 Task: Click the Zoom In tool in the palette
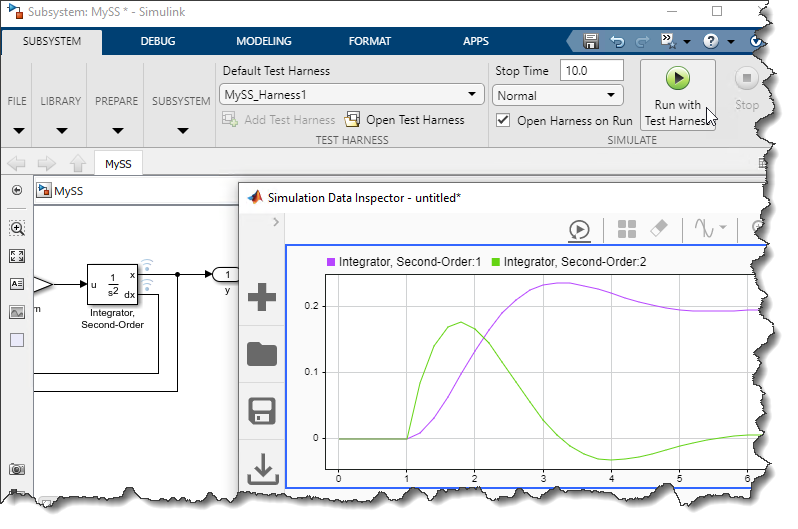(x=17, y=228)
